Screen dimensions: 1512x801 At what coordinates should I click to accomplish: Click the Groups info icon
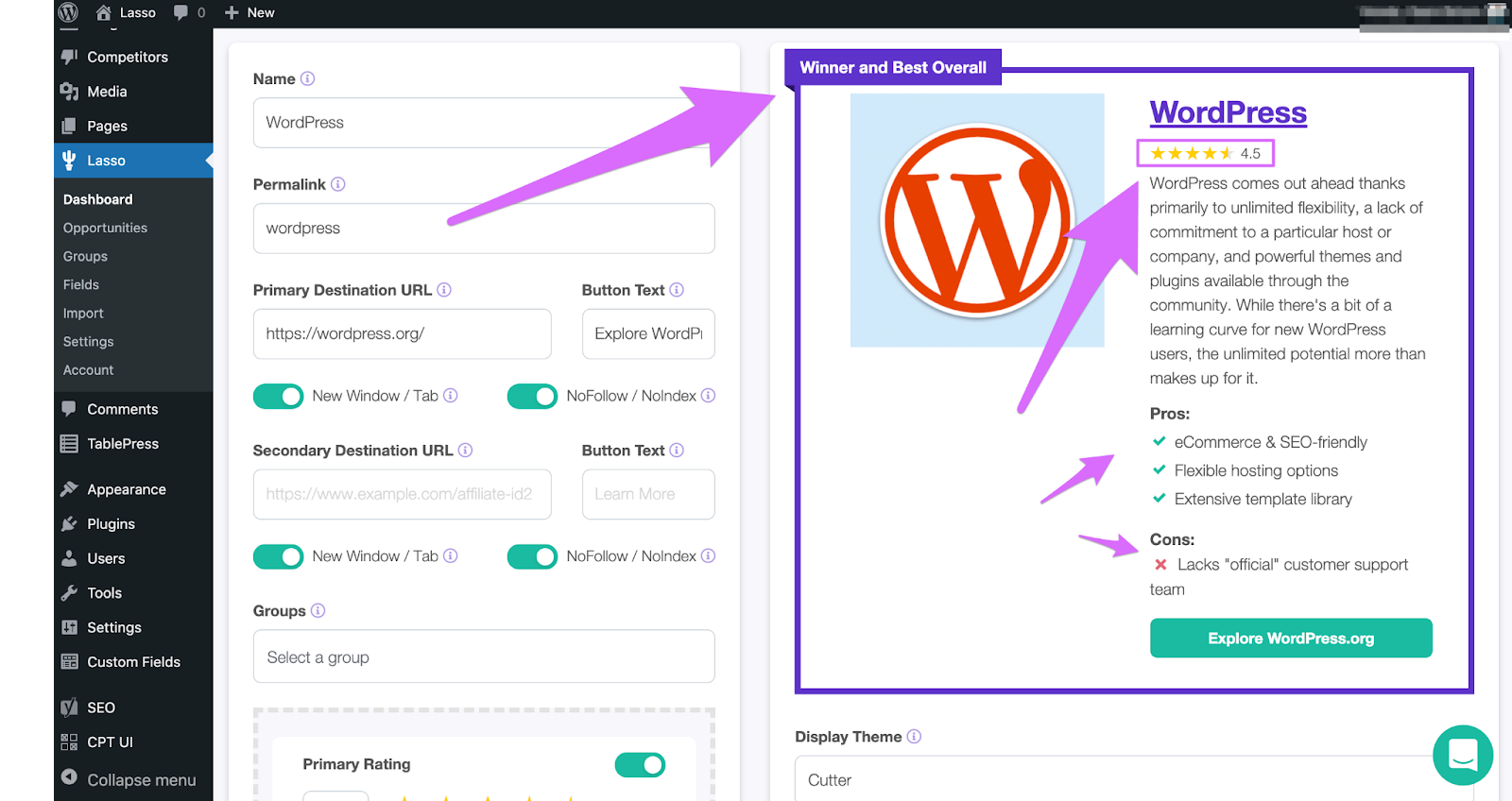tap(318, 611)
